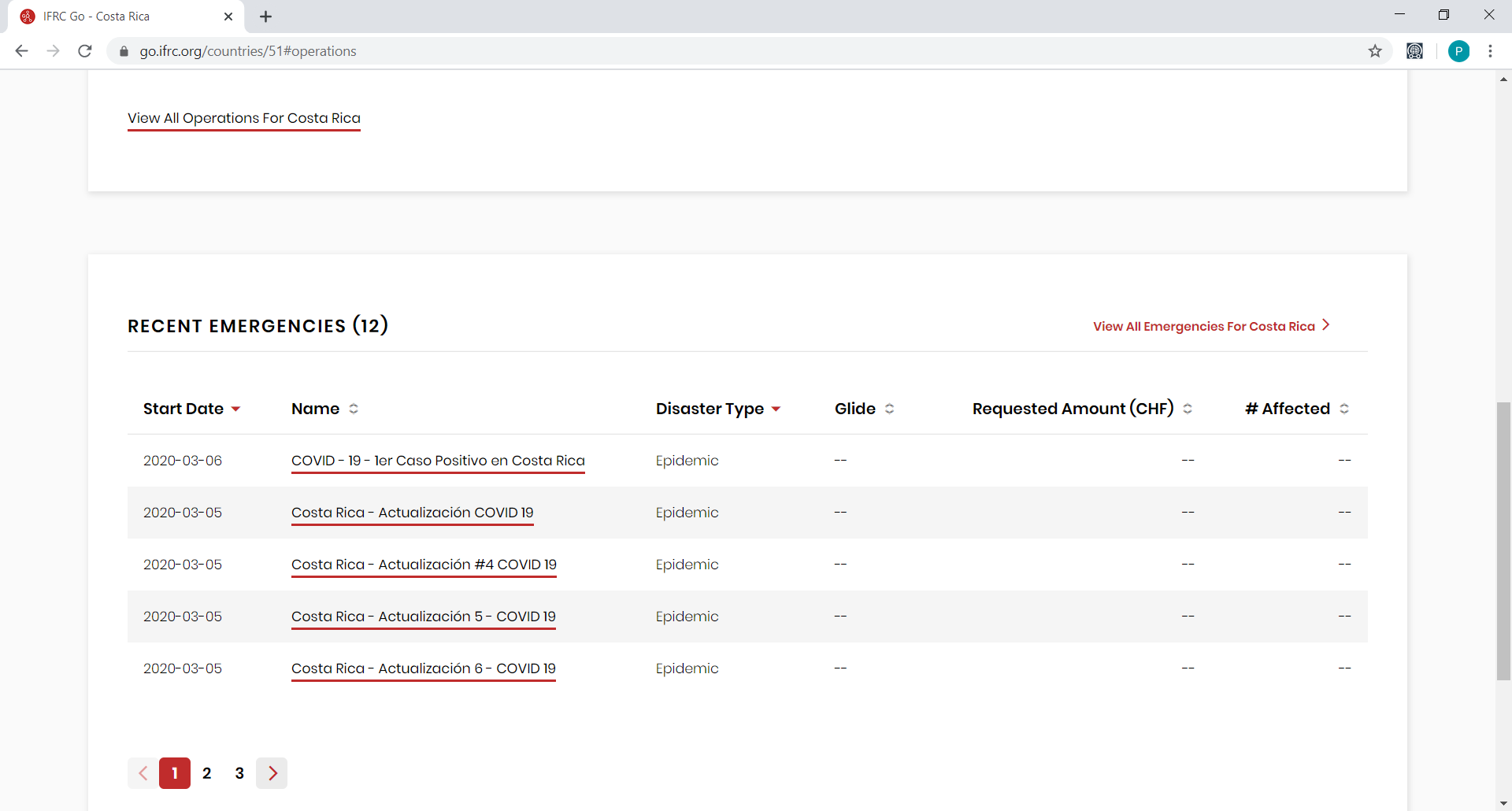Open View All Operations For Costa Rica
This screenshot has height=811, width=1512.
[243, 118]
